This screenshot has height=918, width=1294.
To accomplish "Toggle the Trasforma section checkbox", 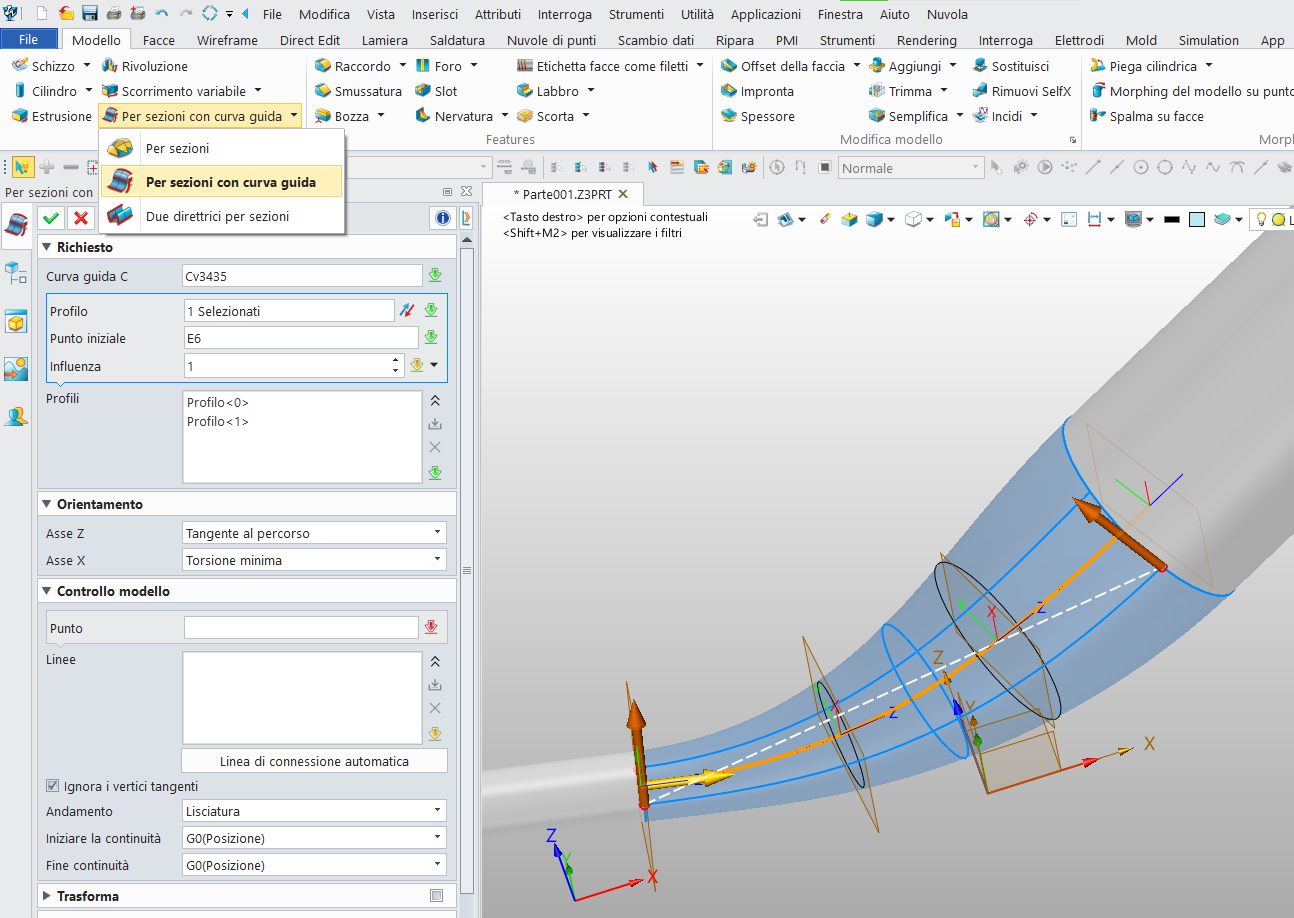I will (x=436, y=896).
